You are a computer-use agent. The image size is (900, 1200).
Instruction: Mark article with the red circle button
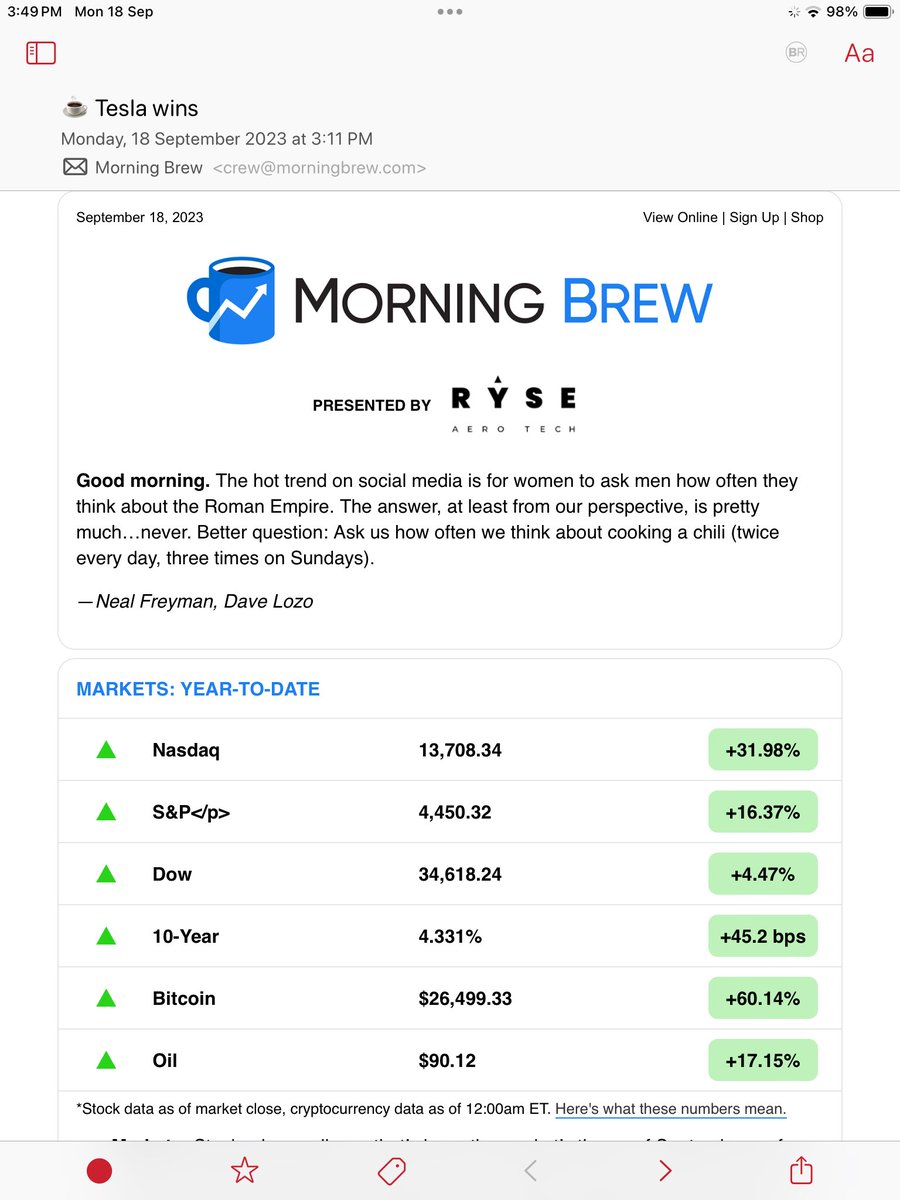click(x=99, y=1171)
